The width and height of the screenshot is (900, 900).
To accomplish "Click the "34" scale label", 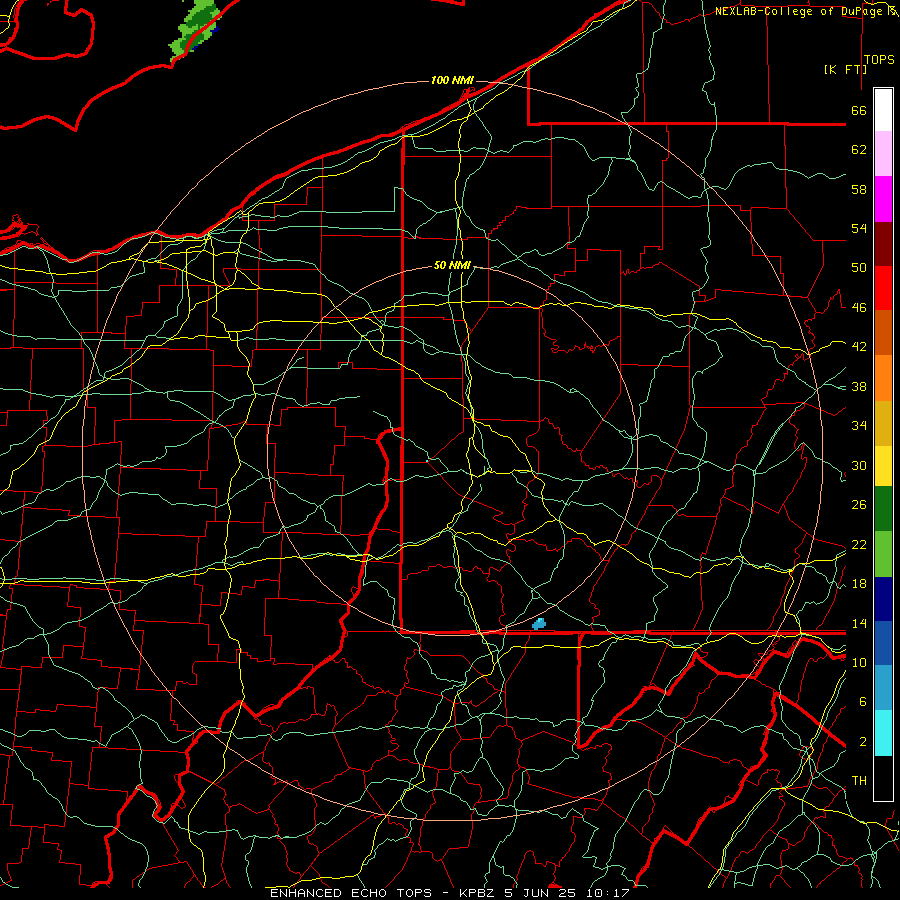I will pos(859,425).
